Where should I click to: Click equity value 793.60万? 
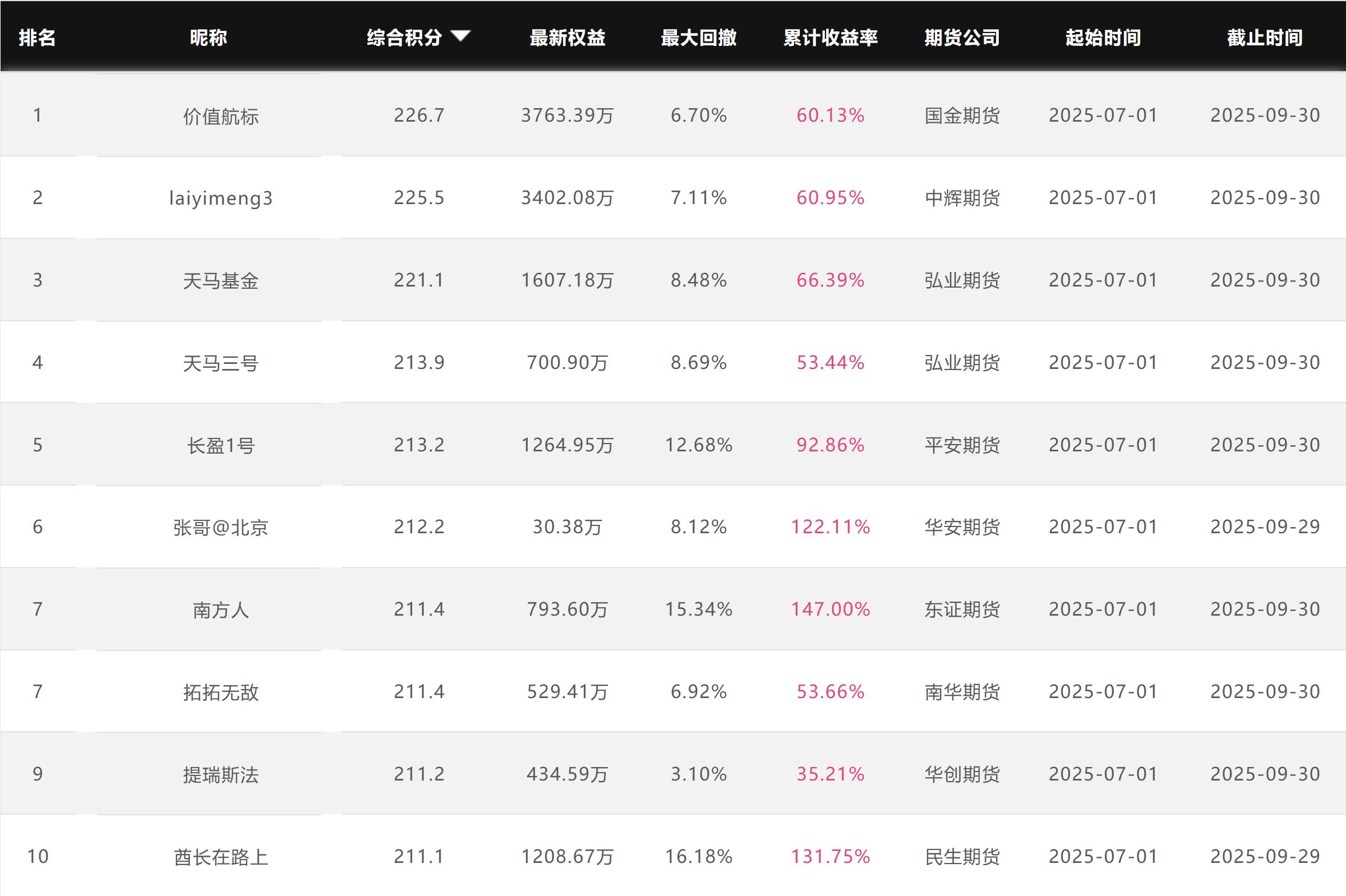click(x=567, y=609)
